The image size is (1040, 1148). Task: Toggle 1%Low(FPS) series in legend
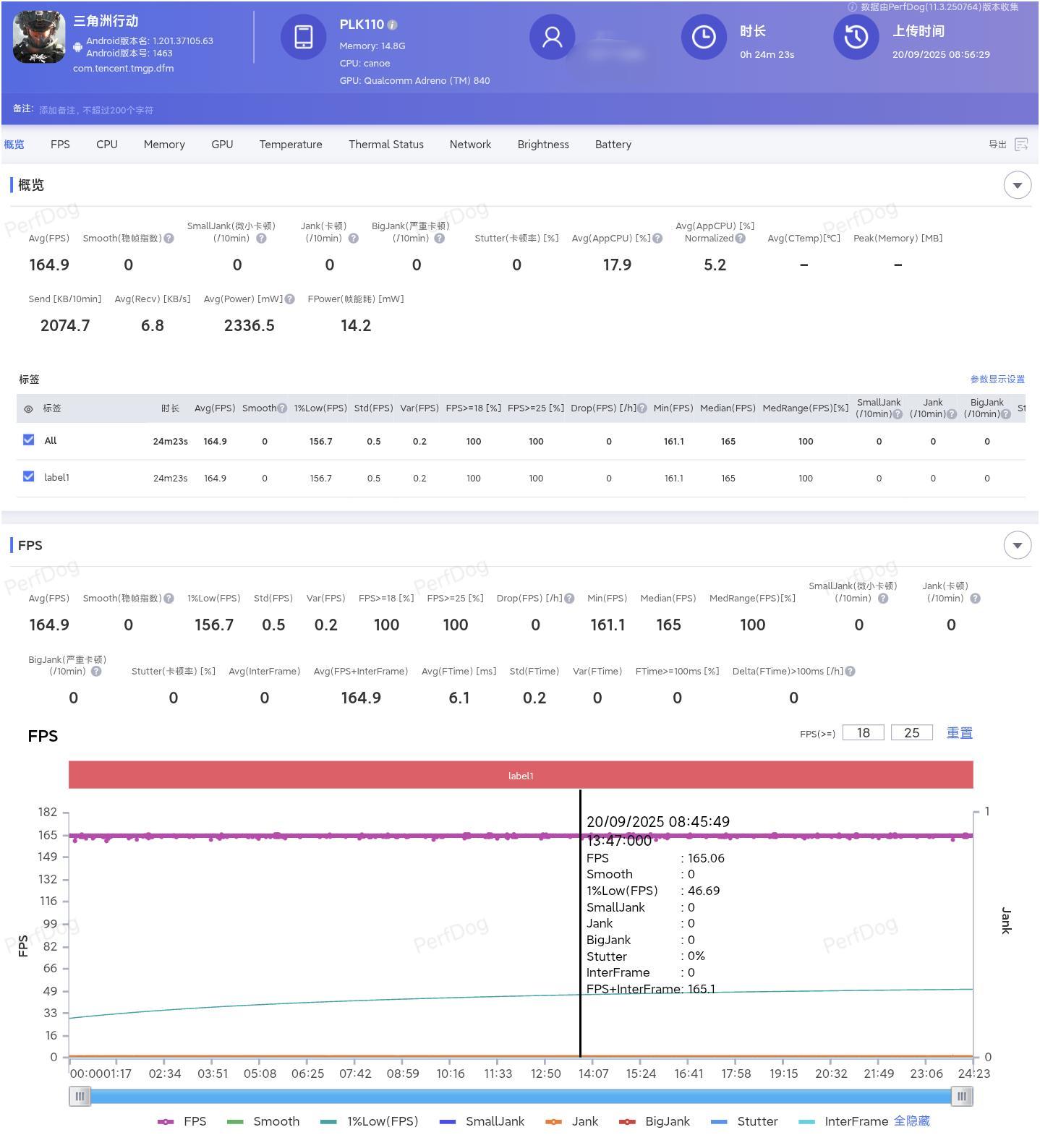(369, 1122)
